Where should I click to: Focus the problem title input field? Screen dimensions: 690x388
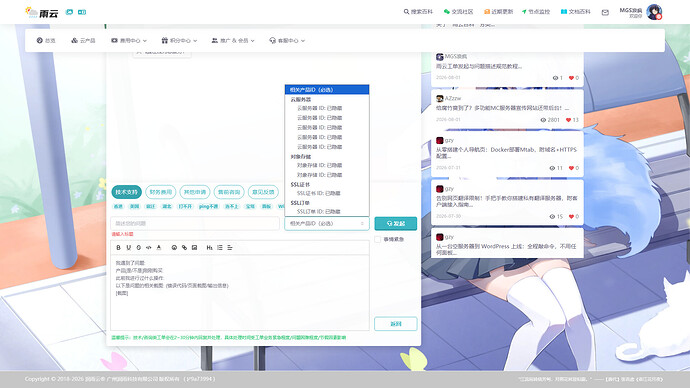coord(195,223)
